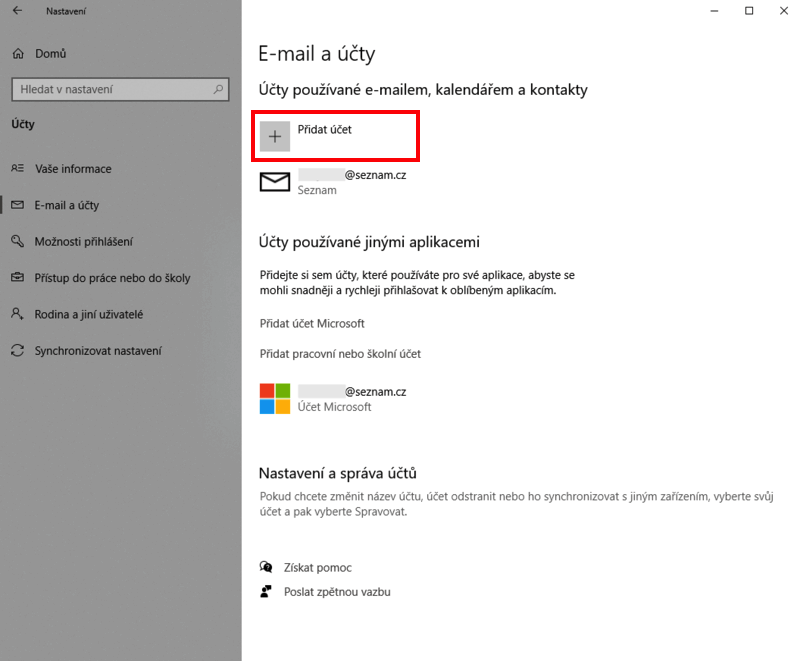Click the back arrow in Nastavení
Viewport: 800px width, 661px height.
click(x=17, y=10)
